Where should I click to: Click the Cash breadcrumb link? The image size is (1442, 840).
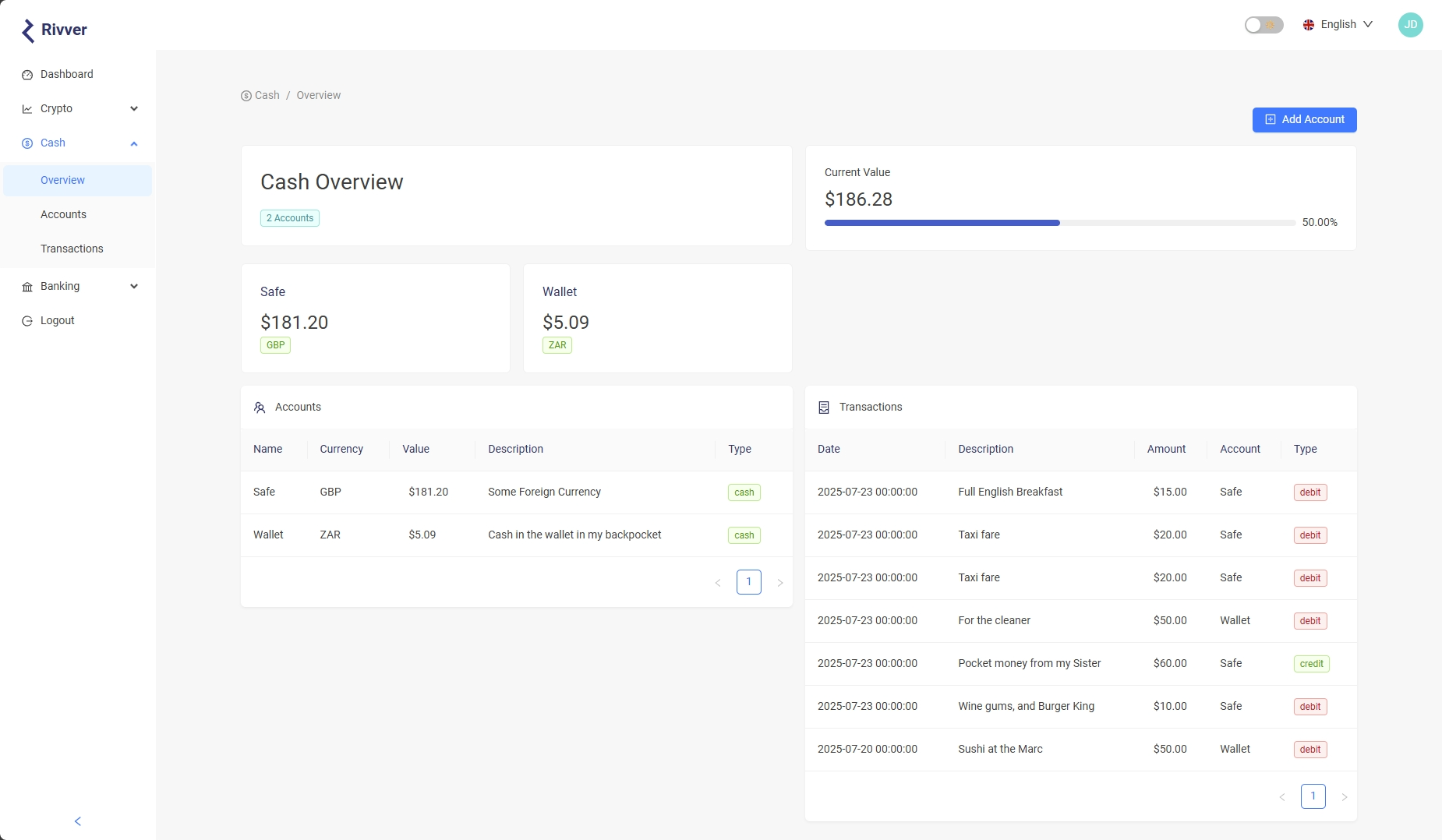click(x=267, y=95)
